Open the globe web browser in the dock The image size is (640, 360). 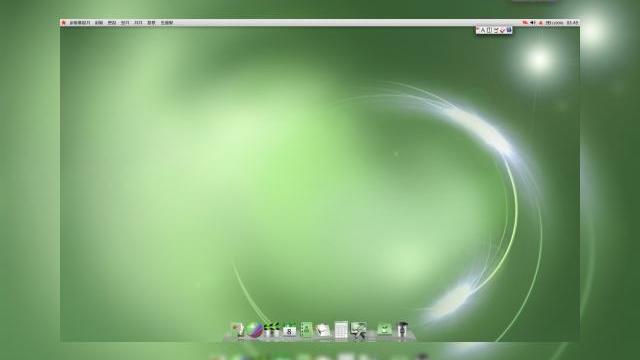click(x=254, y=330)
